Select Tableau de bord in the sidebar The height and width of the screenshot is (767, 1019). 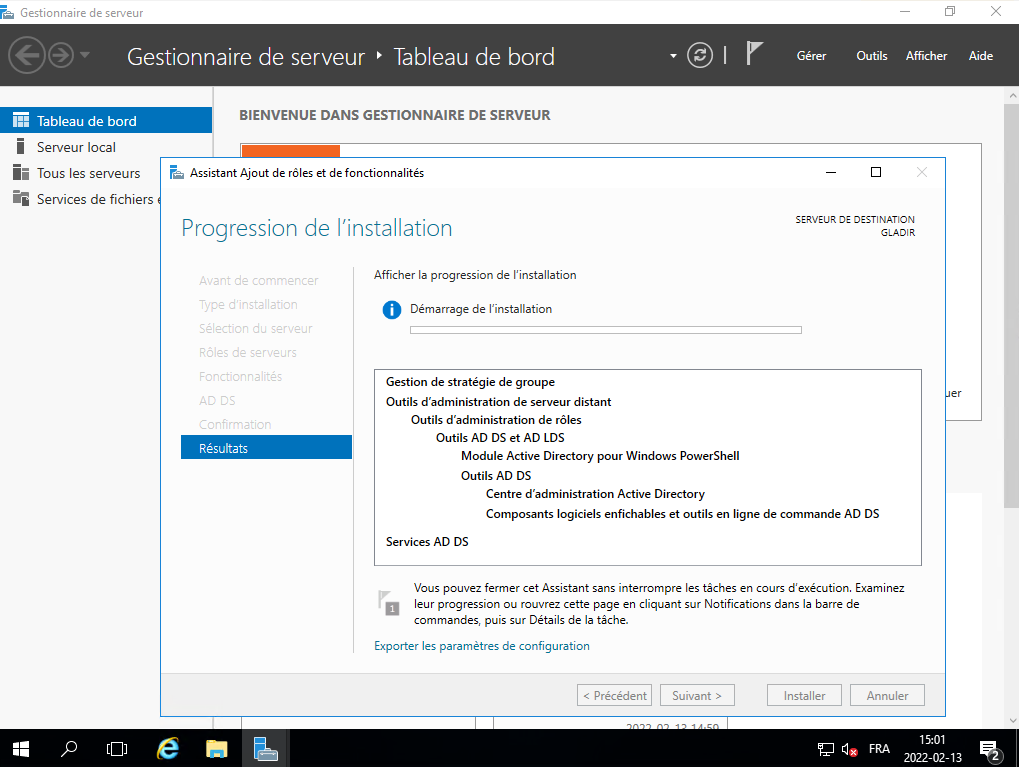pos(106,121)
